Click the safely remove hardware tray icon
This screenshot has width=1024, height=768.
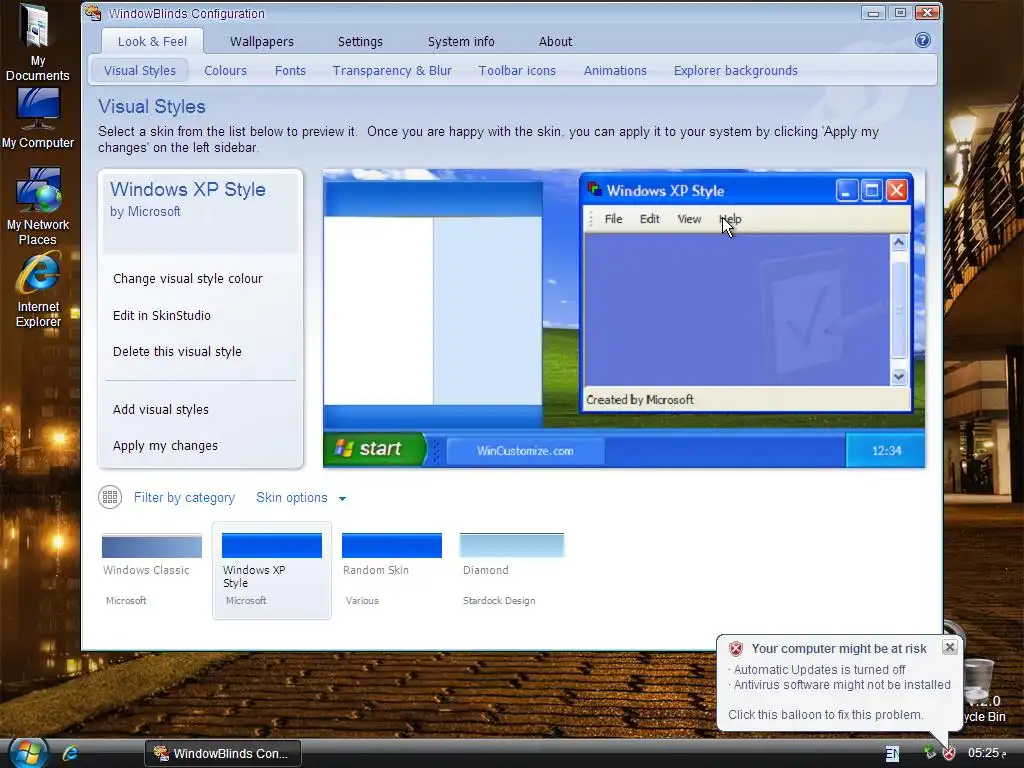[930, 752]
